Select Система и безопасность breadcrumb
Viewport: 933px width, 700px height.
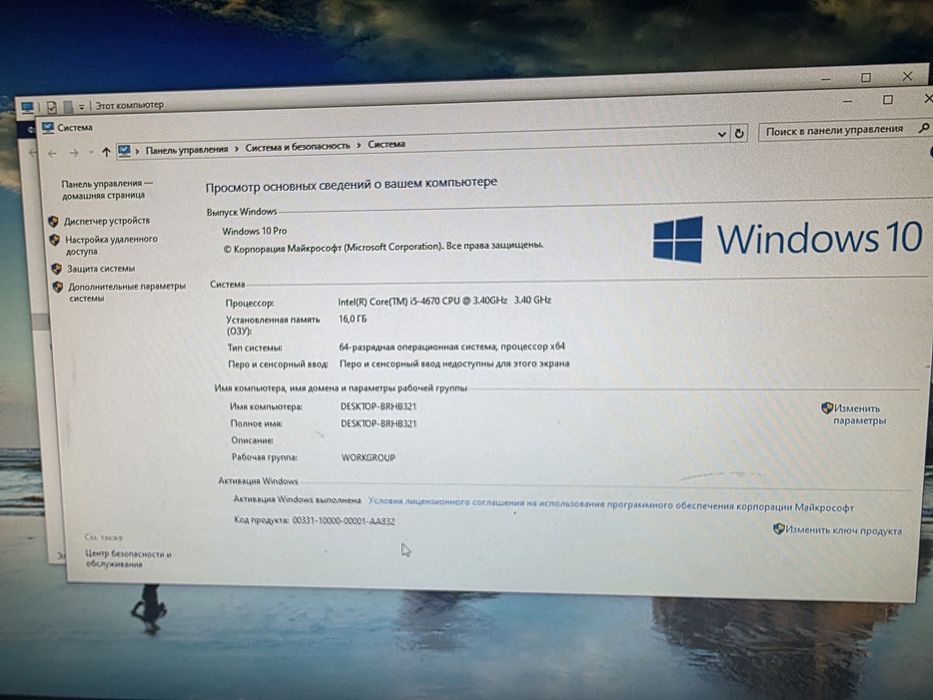(x=298, y=146)
